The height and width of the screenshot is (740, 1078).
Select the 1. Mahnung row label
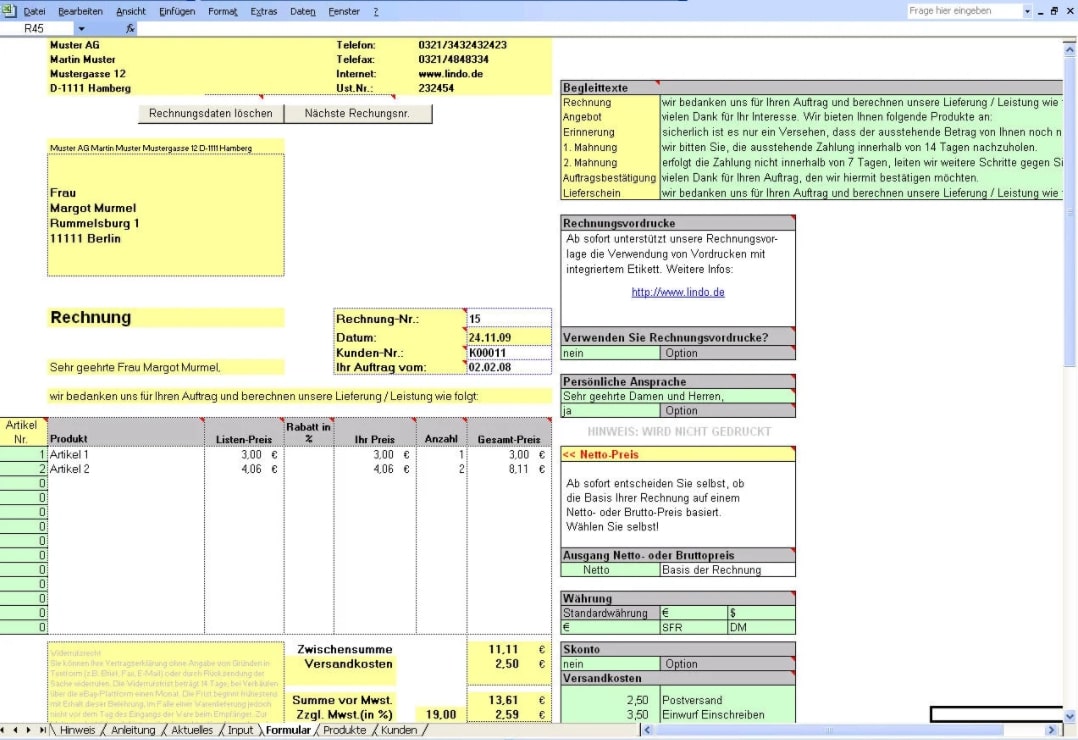click(x=610, y=147)
